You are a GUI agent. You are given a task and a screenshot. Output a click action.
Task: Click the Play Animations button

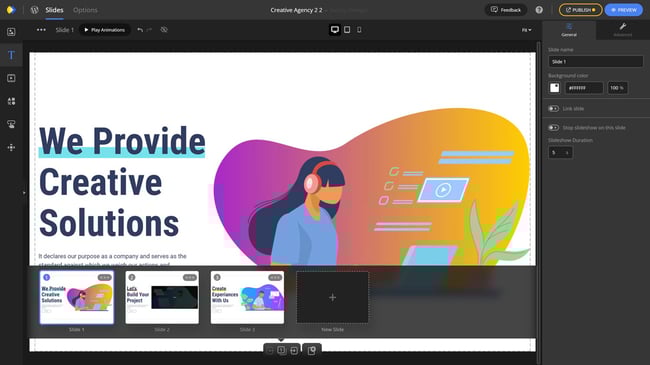(x=104, y=30)
